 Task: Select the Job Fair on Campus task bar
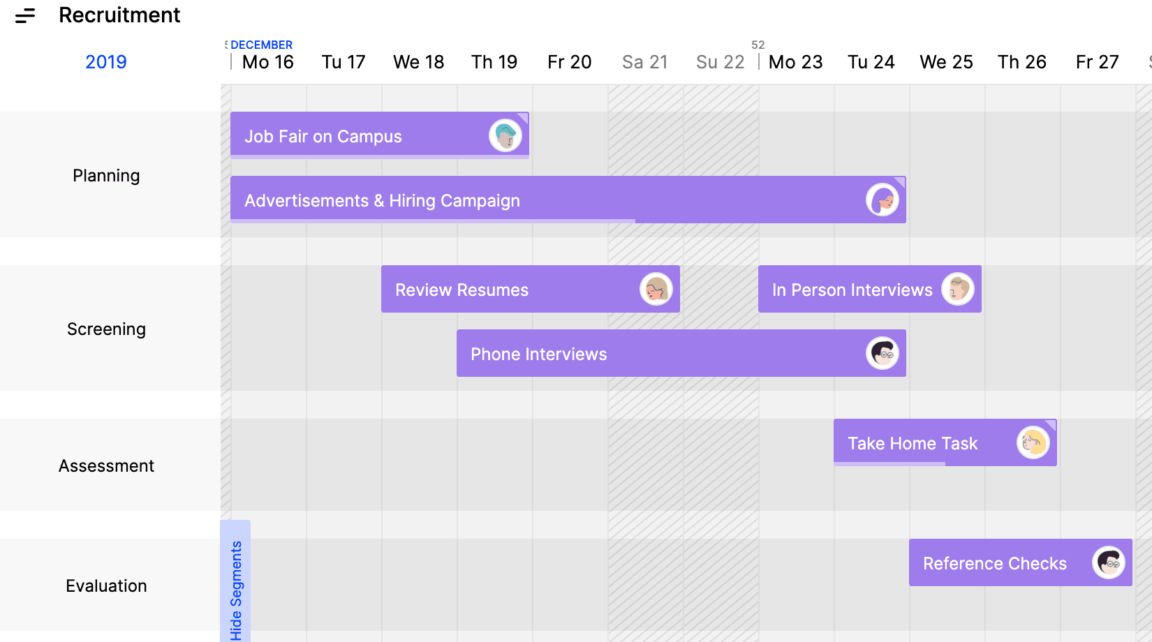(x=350, y=135)
